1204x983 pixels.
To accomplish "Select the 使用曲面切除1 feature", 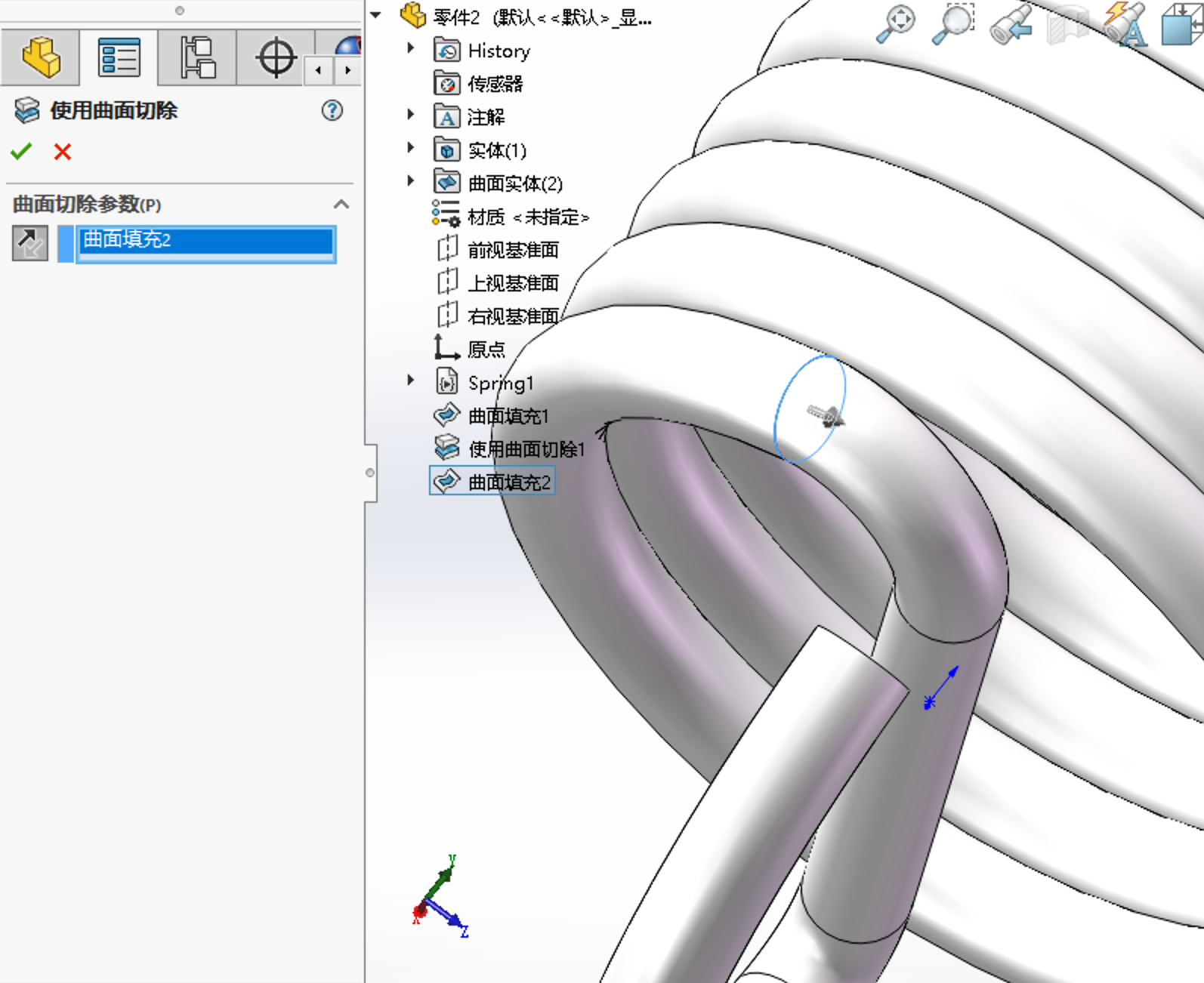I will click(526, 449).
